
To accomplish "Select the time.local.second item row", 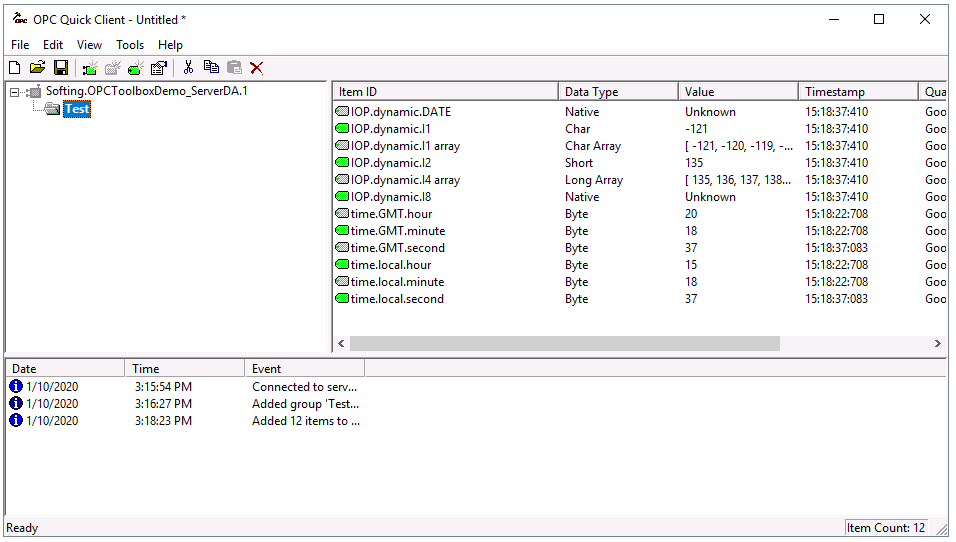I will [640, 299].
